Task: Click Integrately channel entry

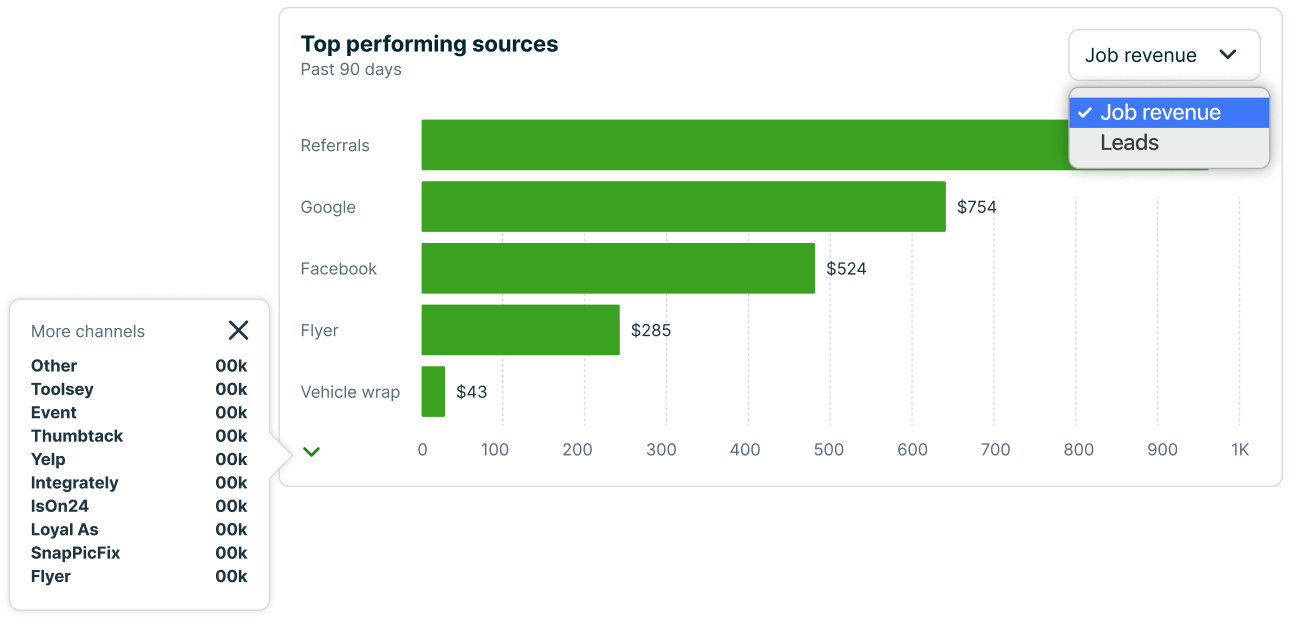Action: (x=74, y=483)
